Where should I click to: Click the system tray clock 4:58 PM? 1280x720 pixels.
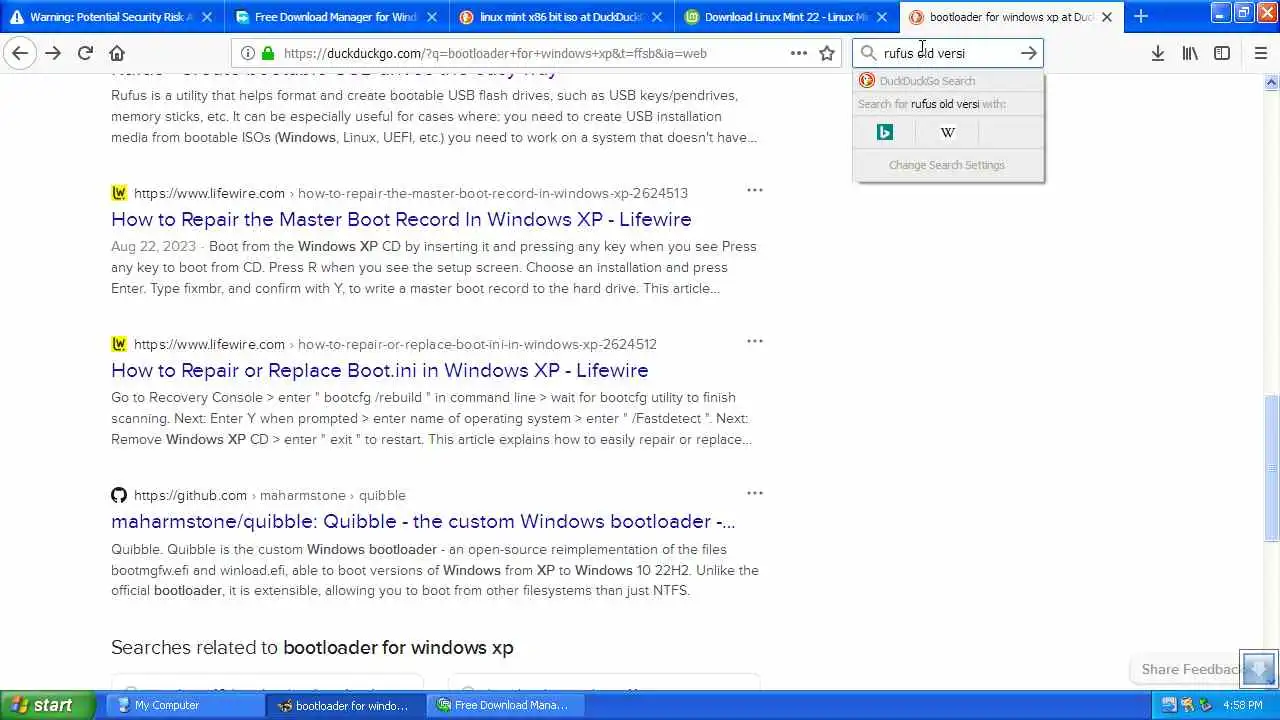pyautogui.click(x=1242, y=705)
